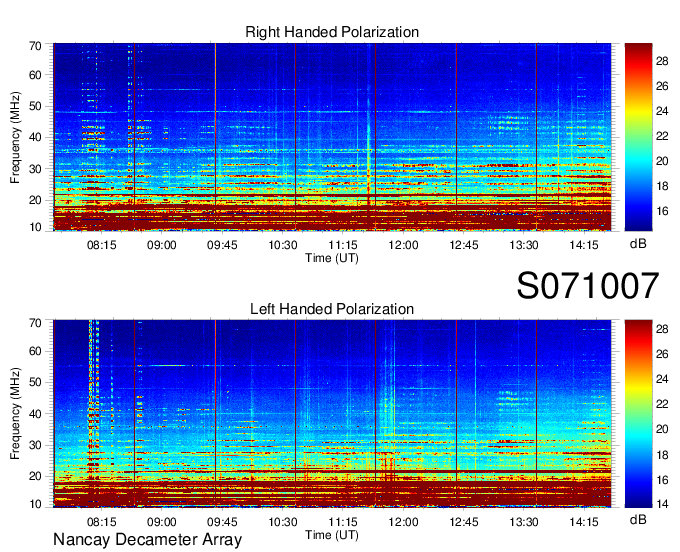
Task: Click "14:15" time tick on Right Handed plot
Action: point(584,245)
